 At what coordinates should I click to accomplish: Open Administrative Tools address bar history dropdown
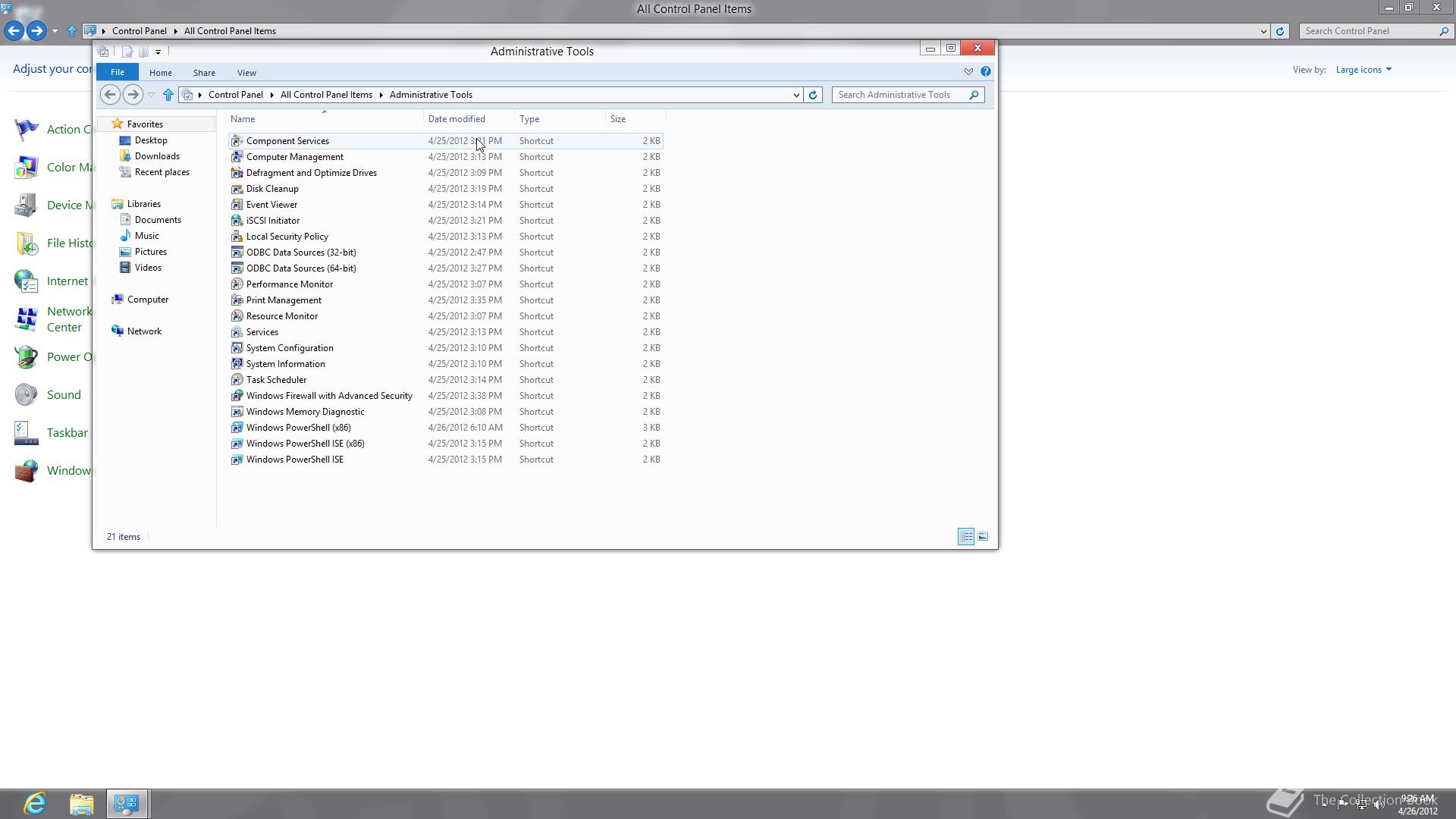(x=795, y=95)
